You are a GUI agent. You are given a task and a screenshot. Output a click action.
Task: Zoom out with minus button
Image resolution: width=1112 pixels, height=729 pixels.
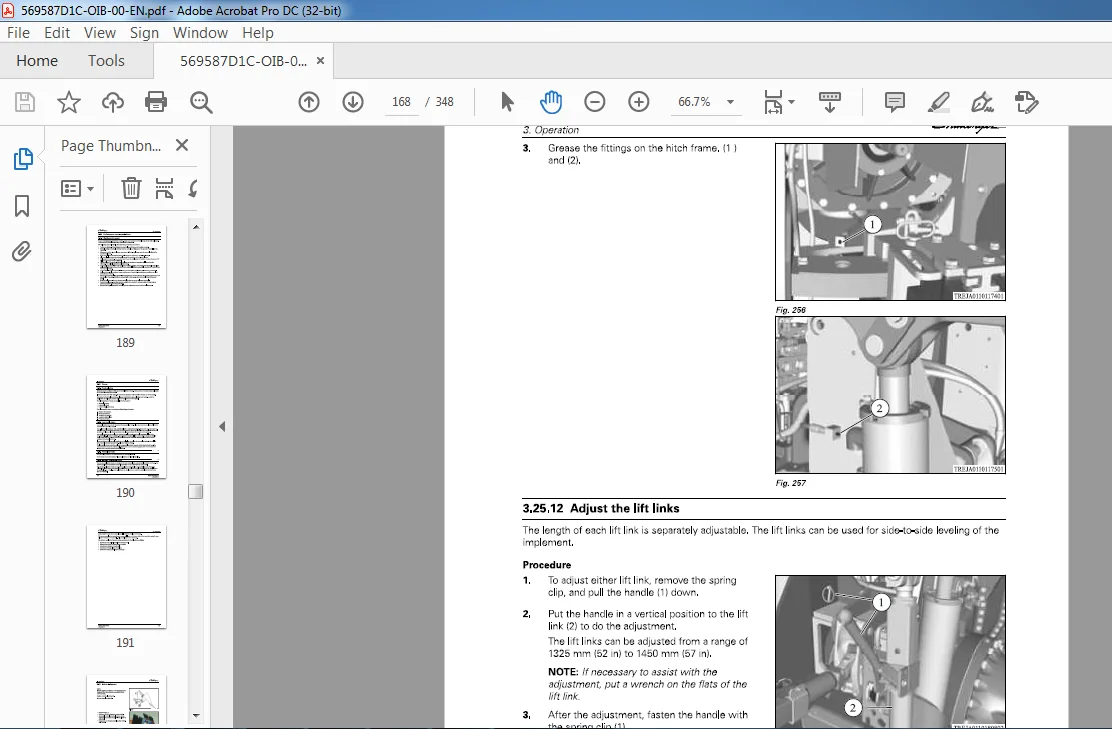coord(595,102)
